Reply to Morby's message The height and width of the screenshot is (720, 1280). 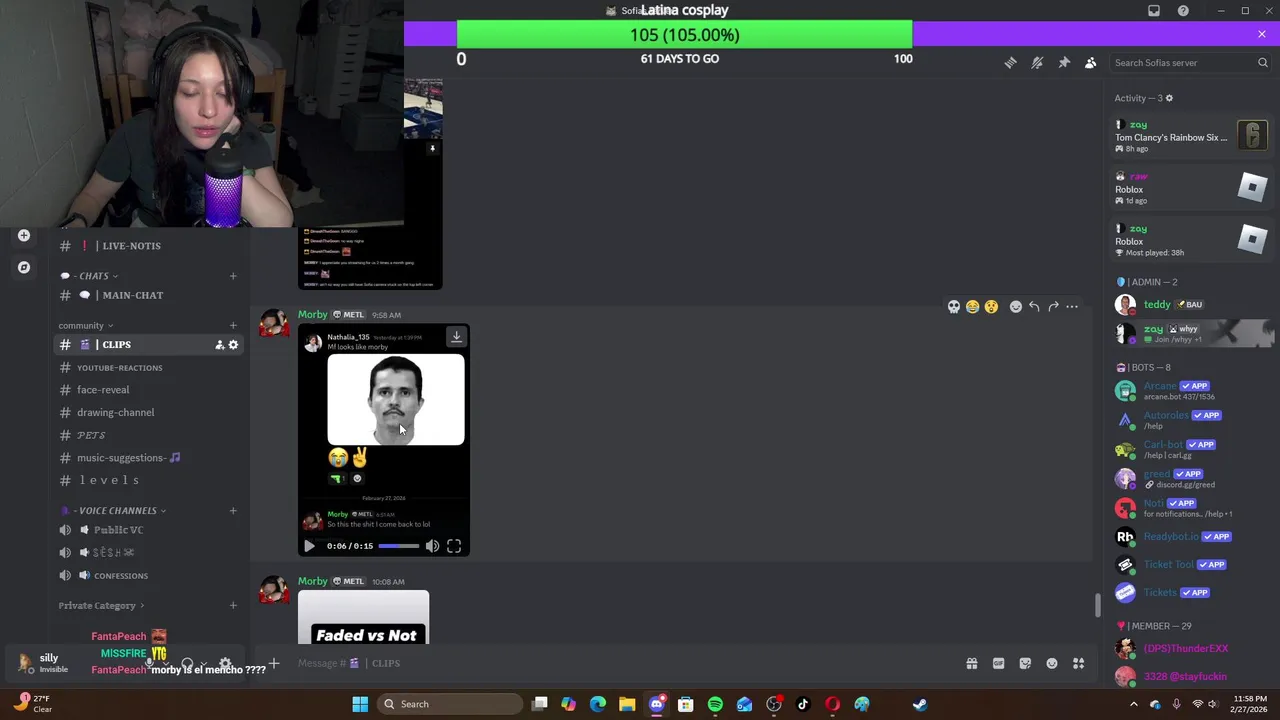click(1034, 307)
